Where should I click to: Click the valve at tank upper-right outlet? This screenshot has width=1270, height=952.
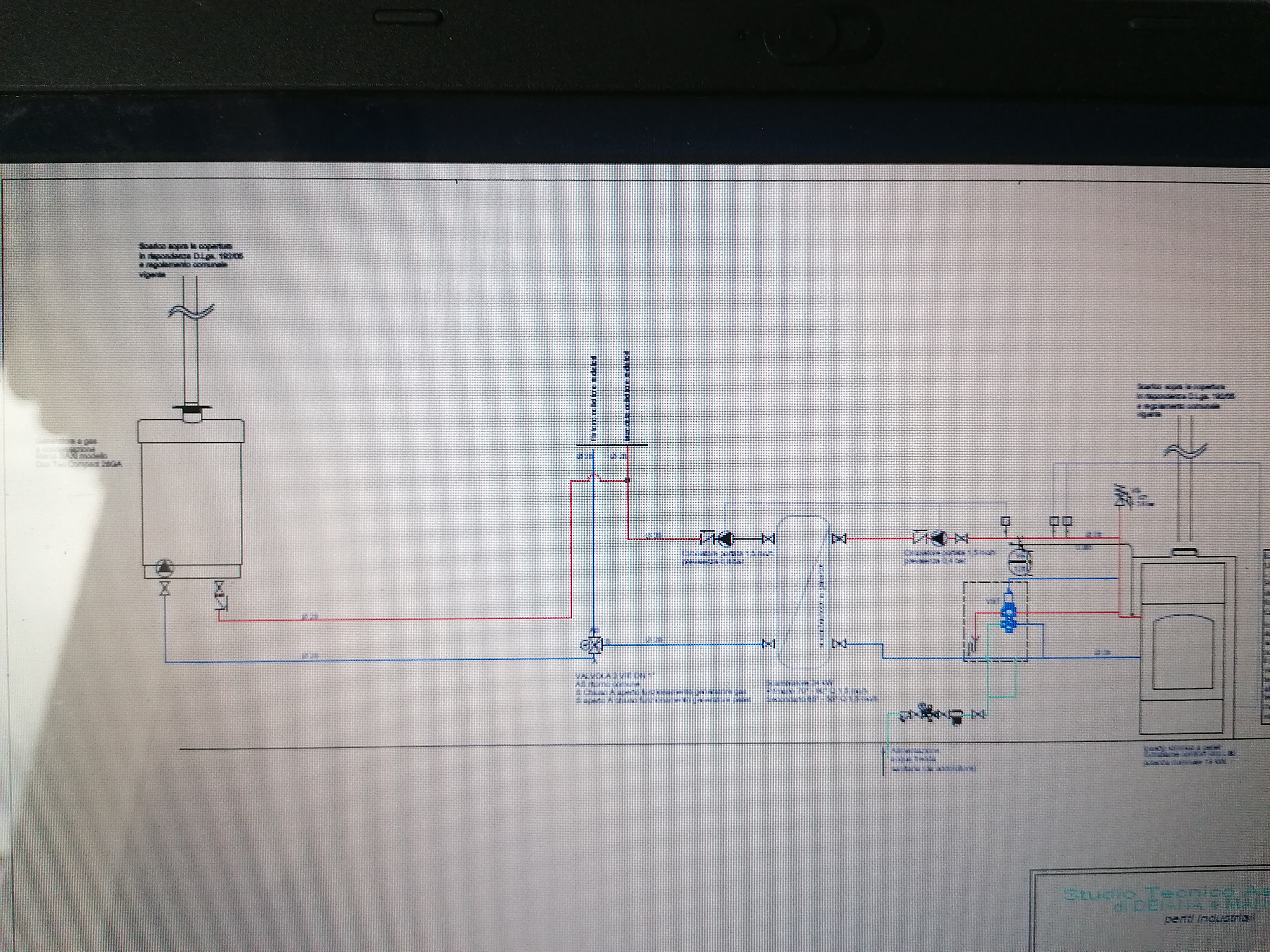point(839,538)
